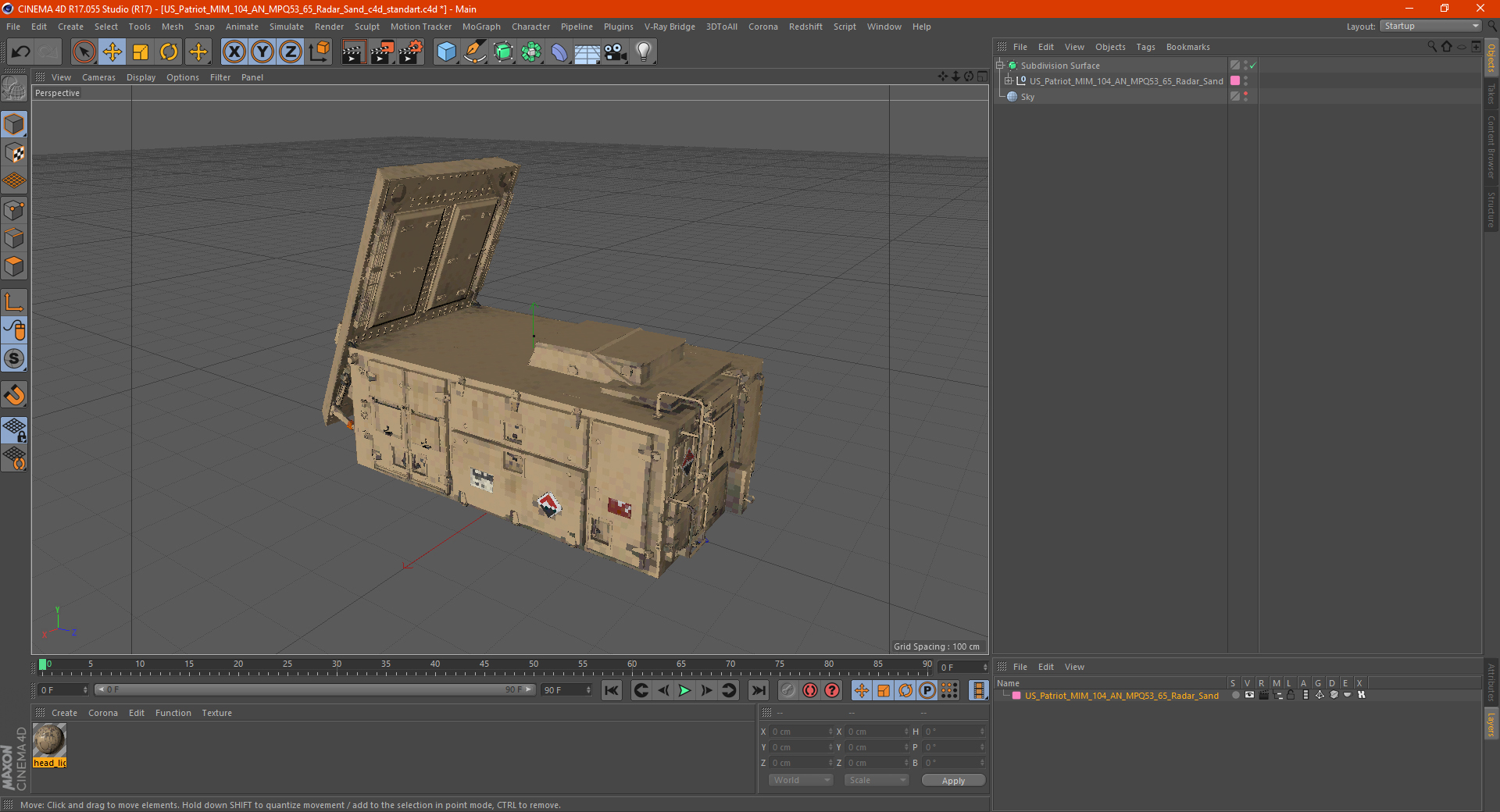Open the deformer Bend icon
This screenshot has height=812, width=1500.
(559, 52)
